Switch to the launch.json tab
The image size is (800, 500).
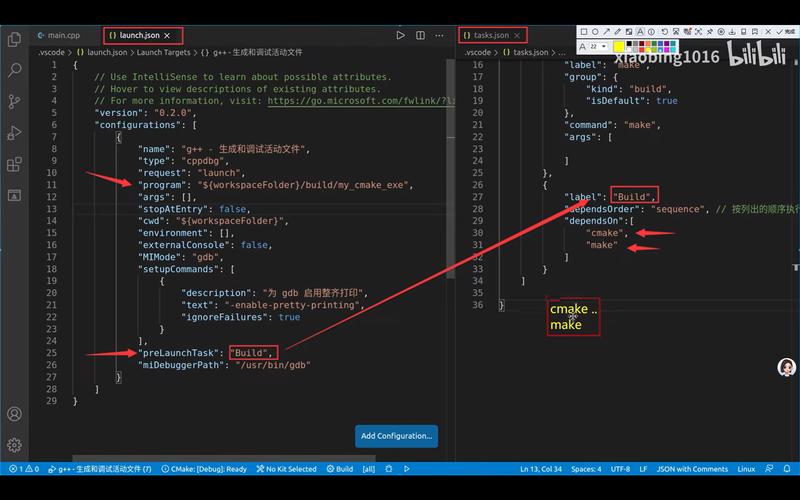click(139, 35)
